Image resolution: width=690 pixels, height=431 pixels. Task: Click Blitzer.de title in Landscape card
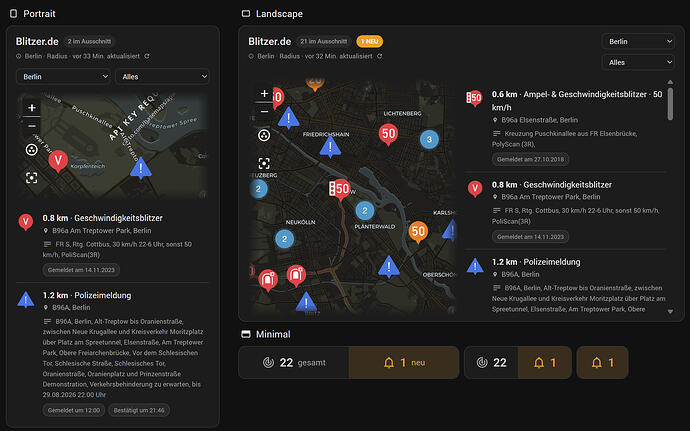coord(269,41)
